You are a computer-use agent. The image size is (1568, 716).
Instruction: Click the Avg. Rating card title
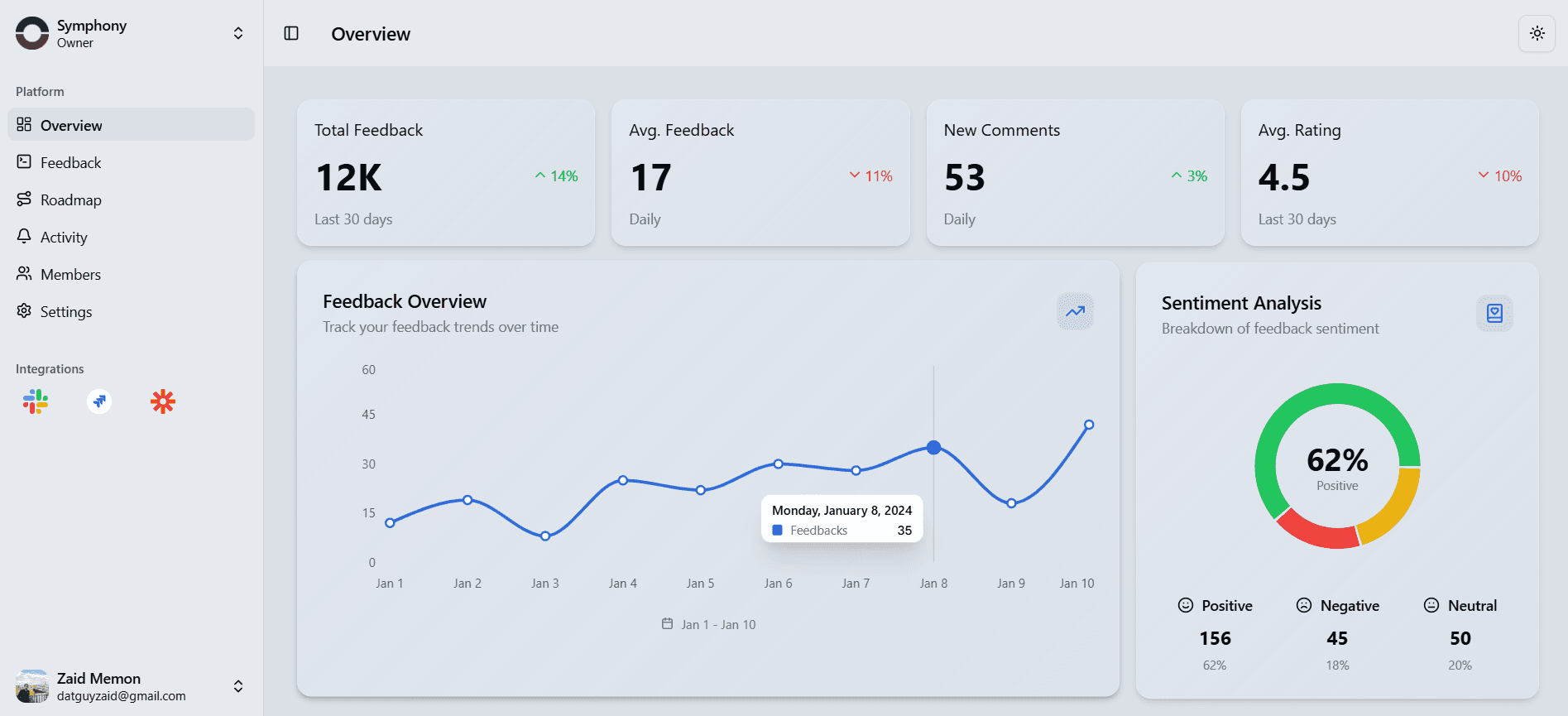(1299, 130)
